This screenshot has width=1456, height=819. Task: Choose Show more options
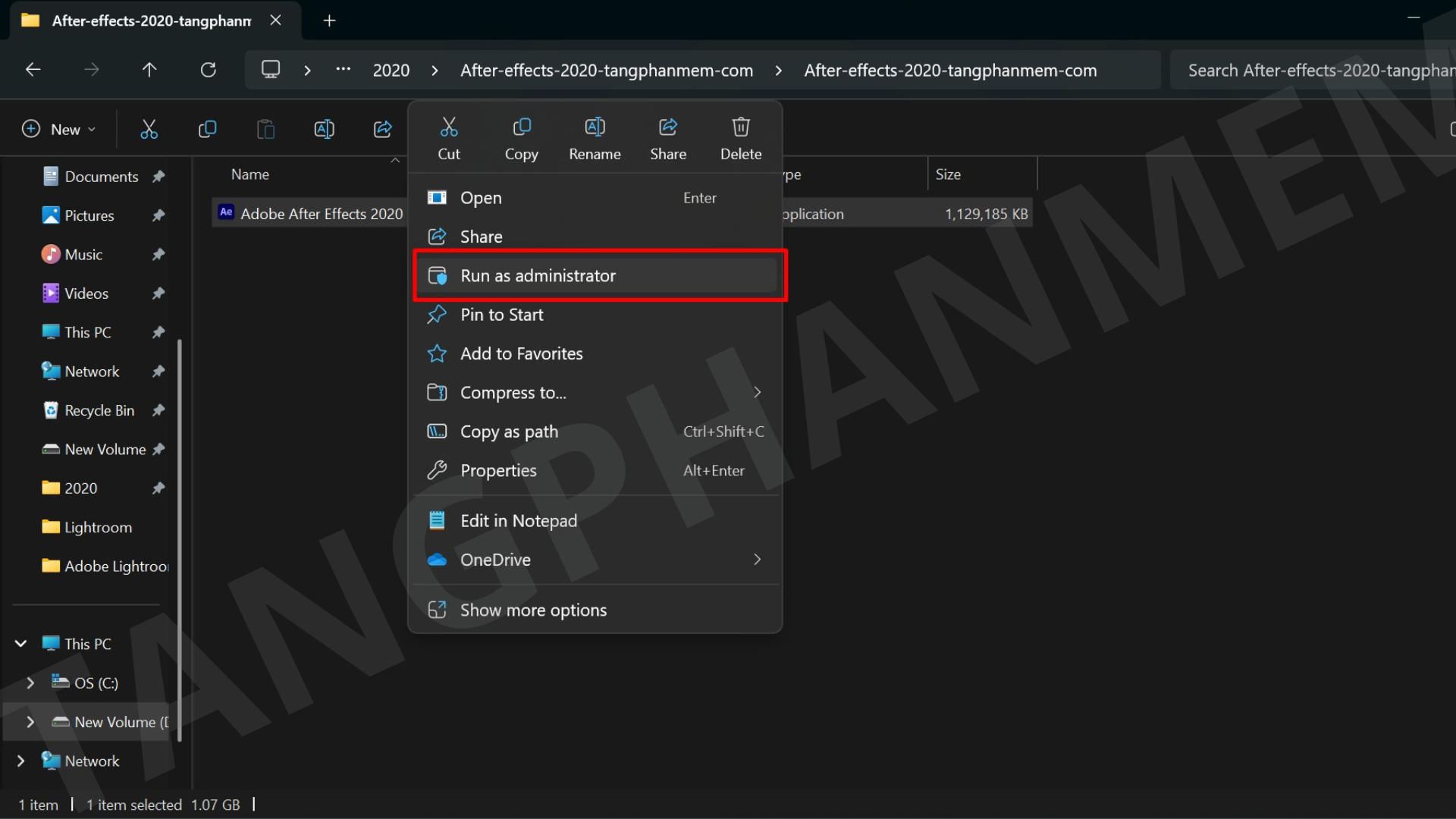(595, 610)
